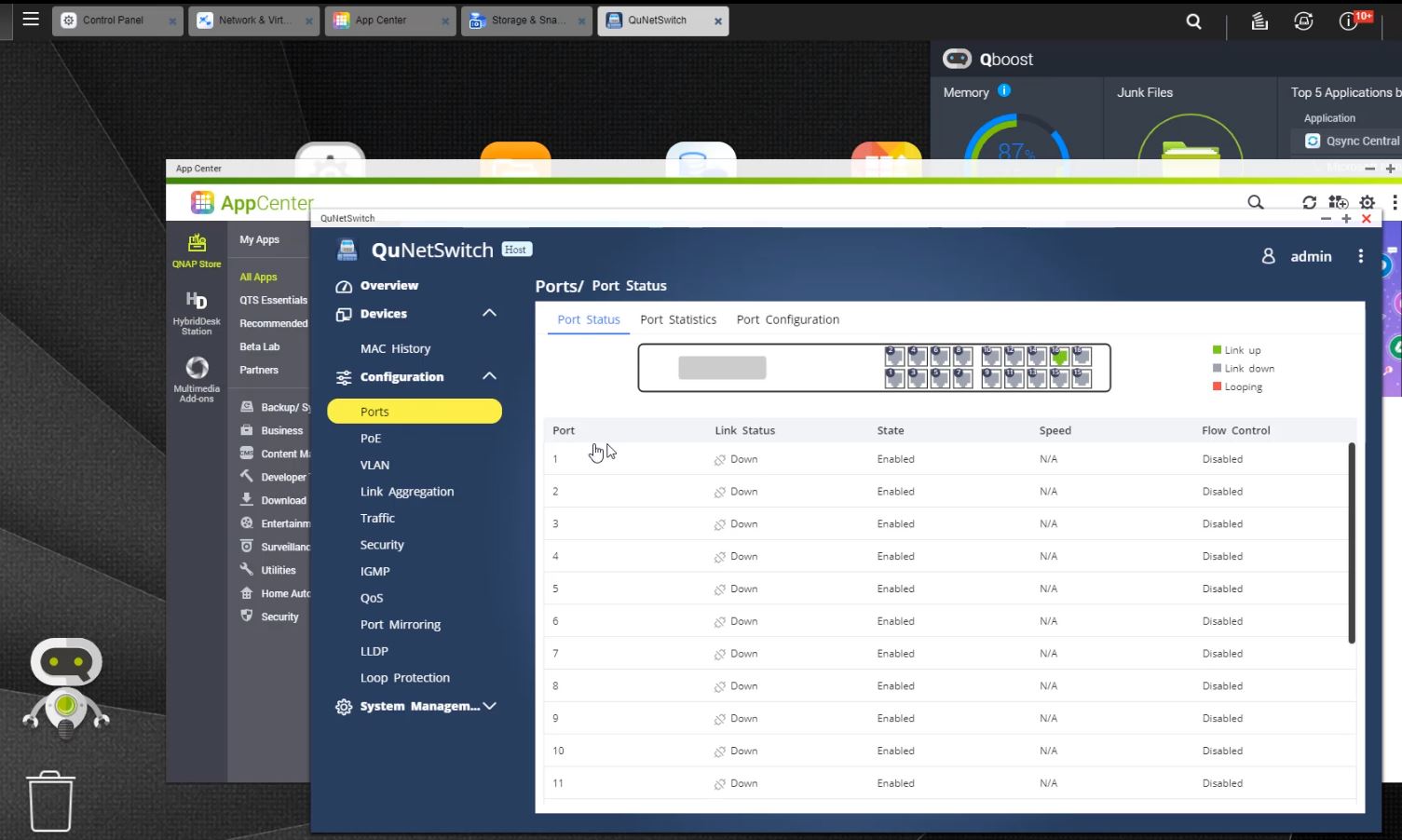Open Overview in QuNetSwitch sidebar

[389, 285]
